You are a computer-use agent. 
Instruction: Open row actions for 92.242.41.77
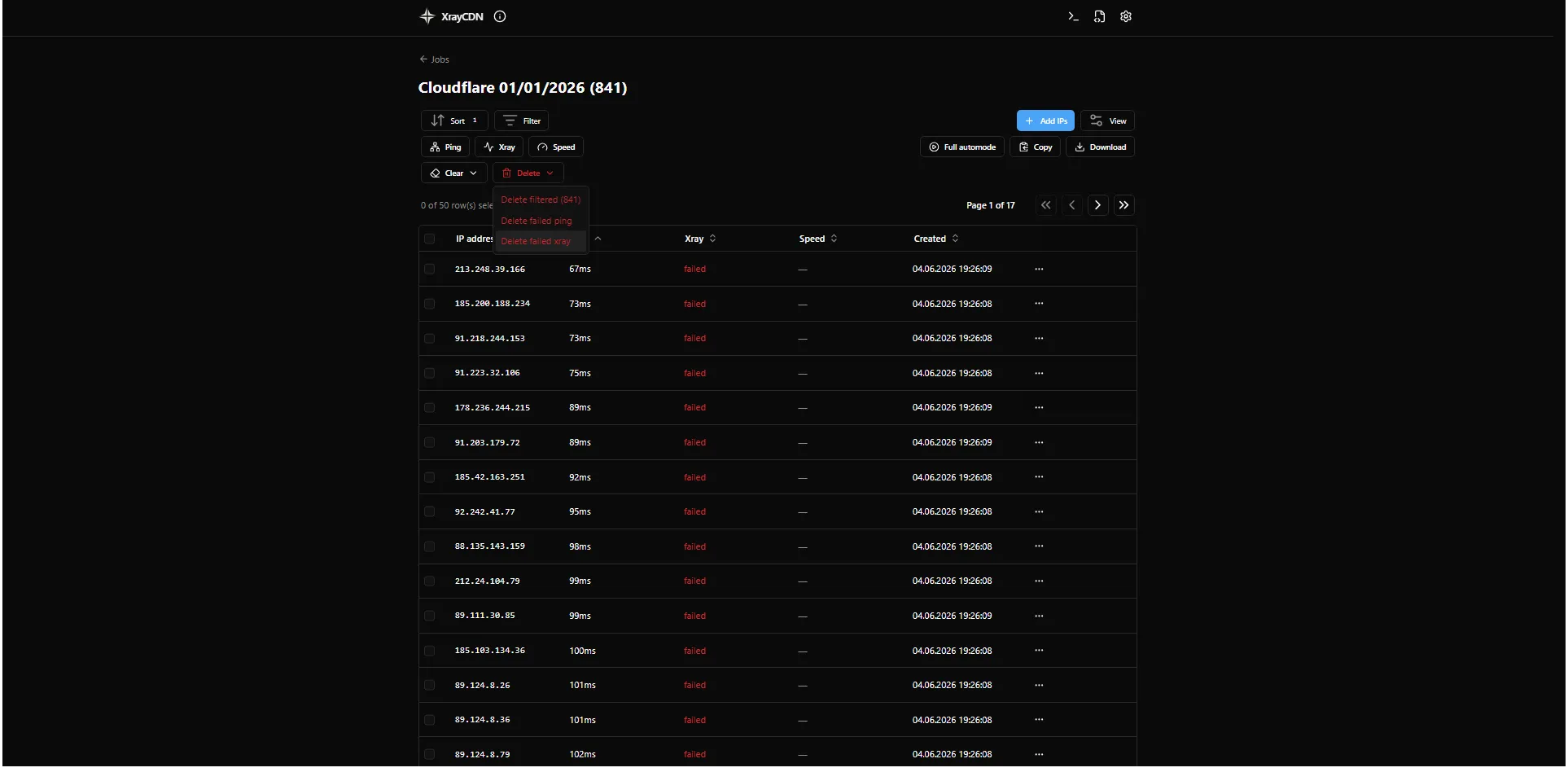[x=1039, y=511]
